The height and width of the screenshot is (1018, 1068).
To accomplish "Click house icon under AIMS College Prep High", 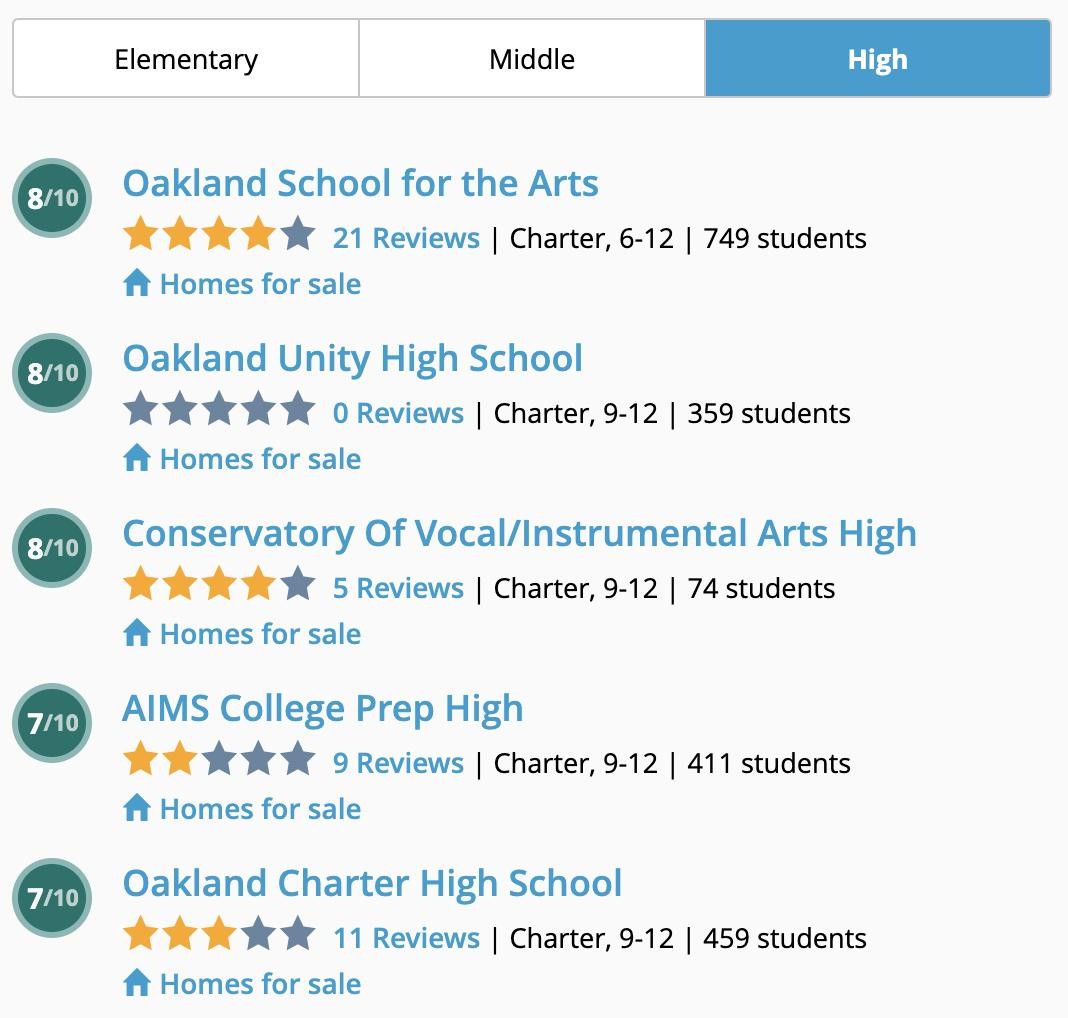I will click(137, 809).
